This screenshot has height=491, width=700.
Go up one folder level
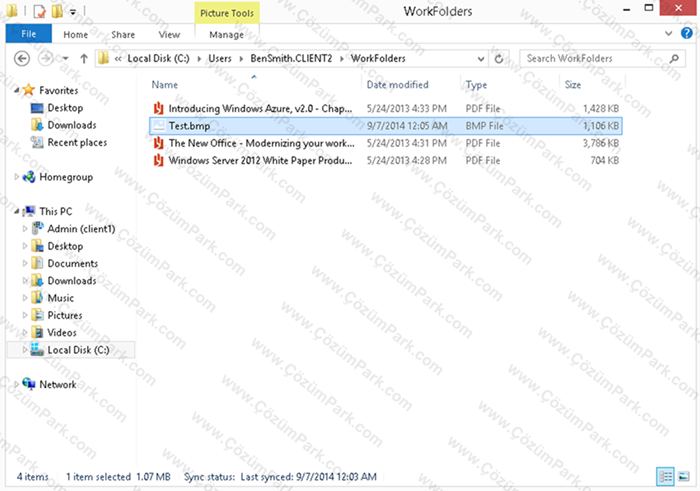(84, 58)
